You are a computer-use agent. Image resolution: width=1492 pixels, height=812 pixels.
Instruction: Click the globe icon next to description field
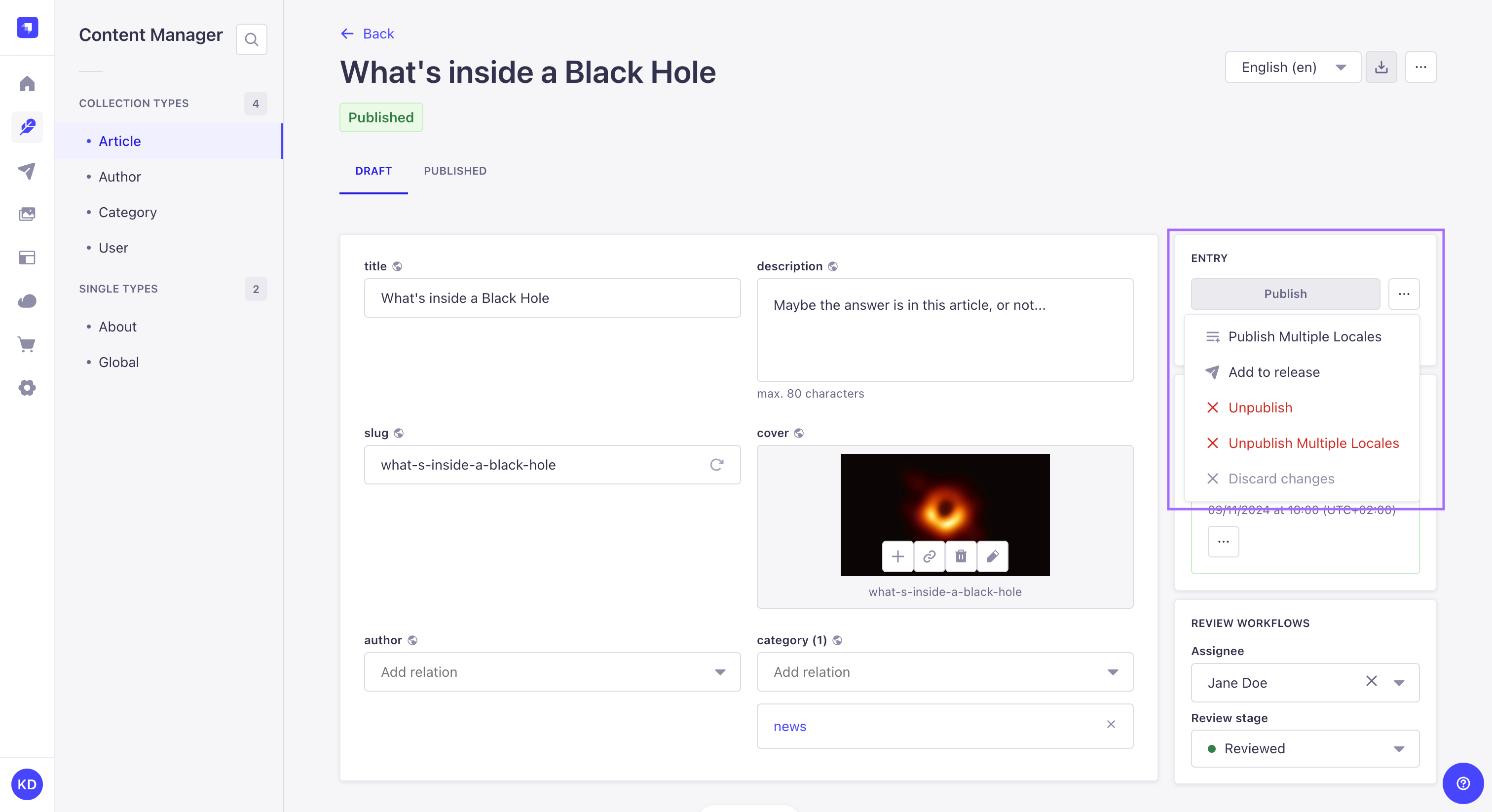coord(832,266)
